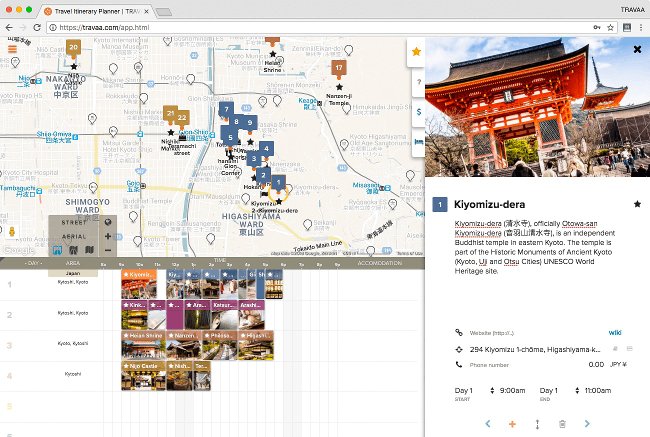Toggle the middle map layer icon
The image size is (650, 437).
pos(73,250)
